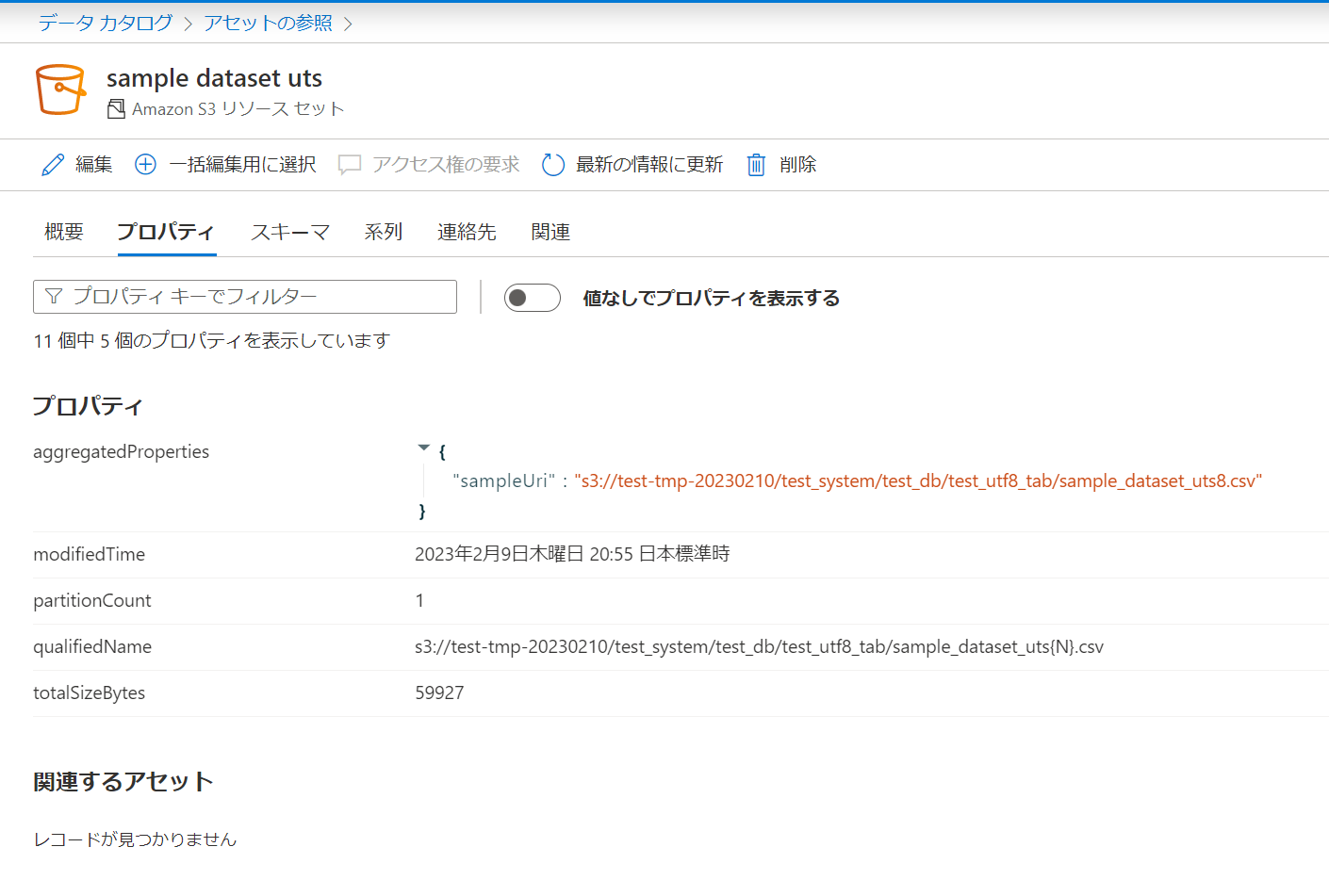Select the qualifiedName s3 path value

click(759, 646)
